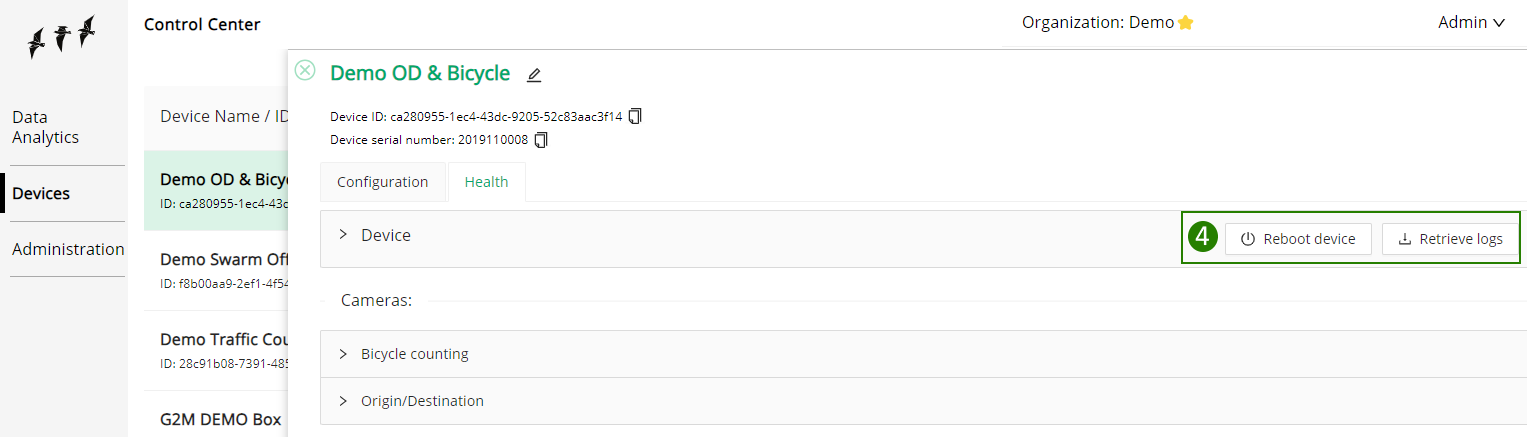This screenshot has width=1527, height=437.
Task: Open the Admin dropdown menu
Action: coord(1471,22)
